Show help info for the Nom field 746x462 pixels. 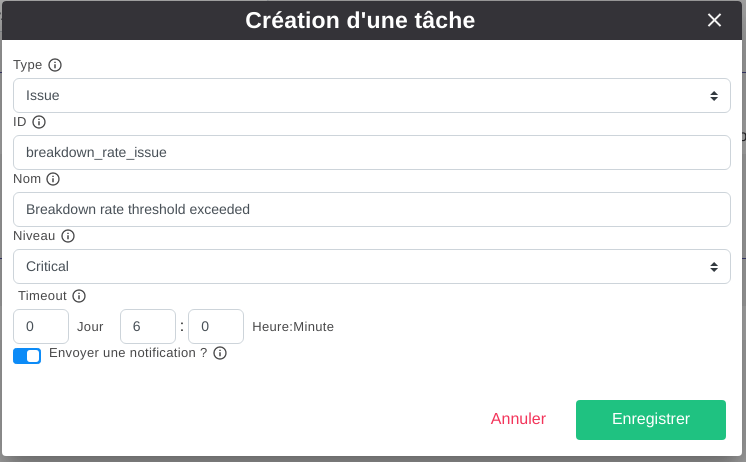pos(53,179)
